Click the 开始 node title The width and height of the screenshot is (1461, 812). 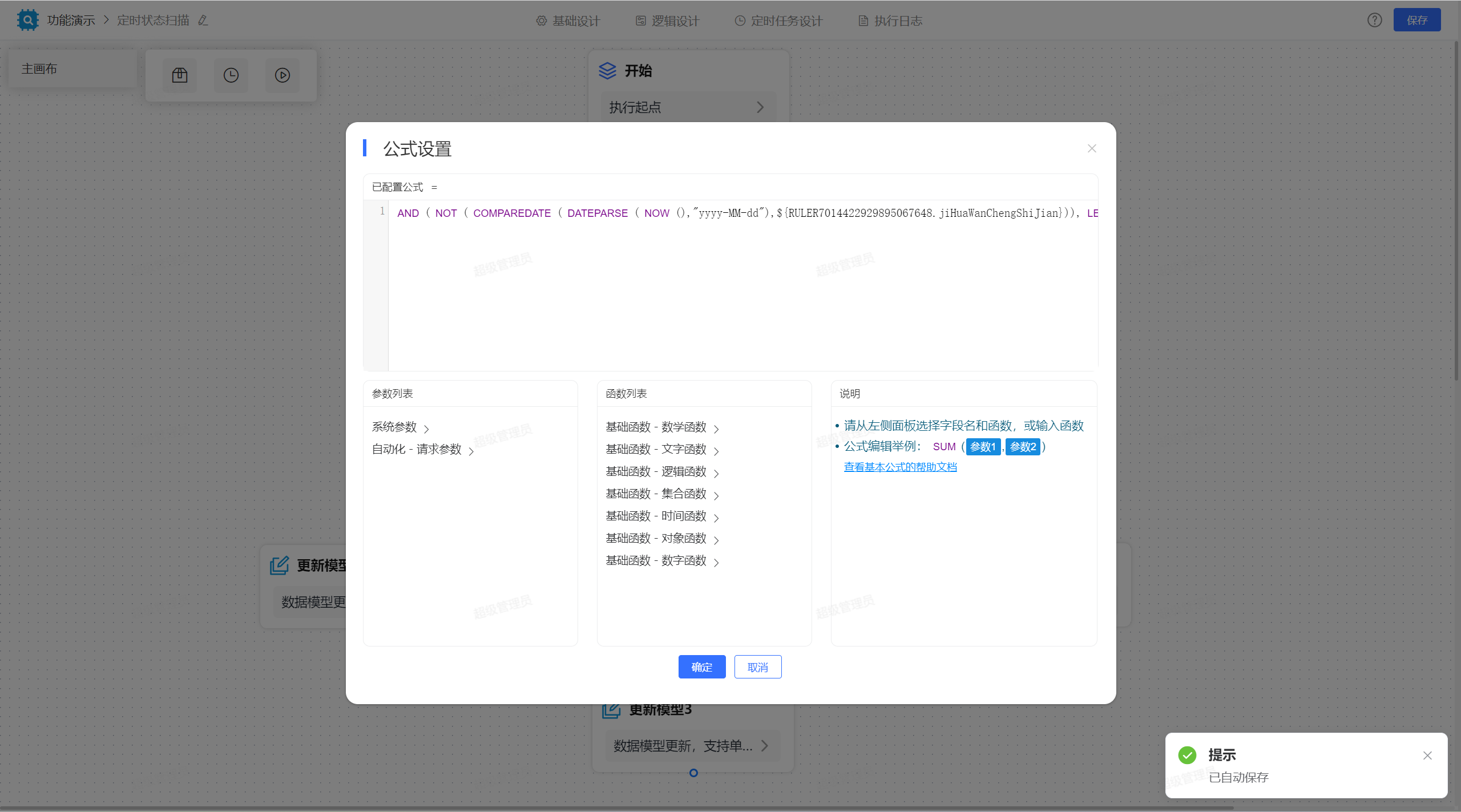[x=638, y=71]
